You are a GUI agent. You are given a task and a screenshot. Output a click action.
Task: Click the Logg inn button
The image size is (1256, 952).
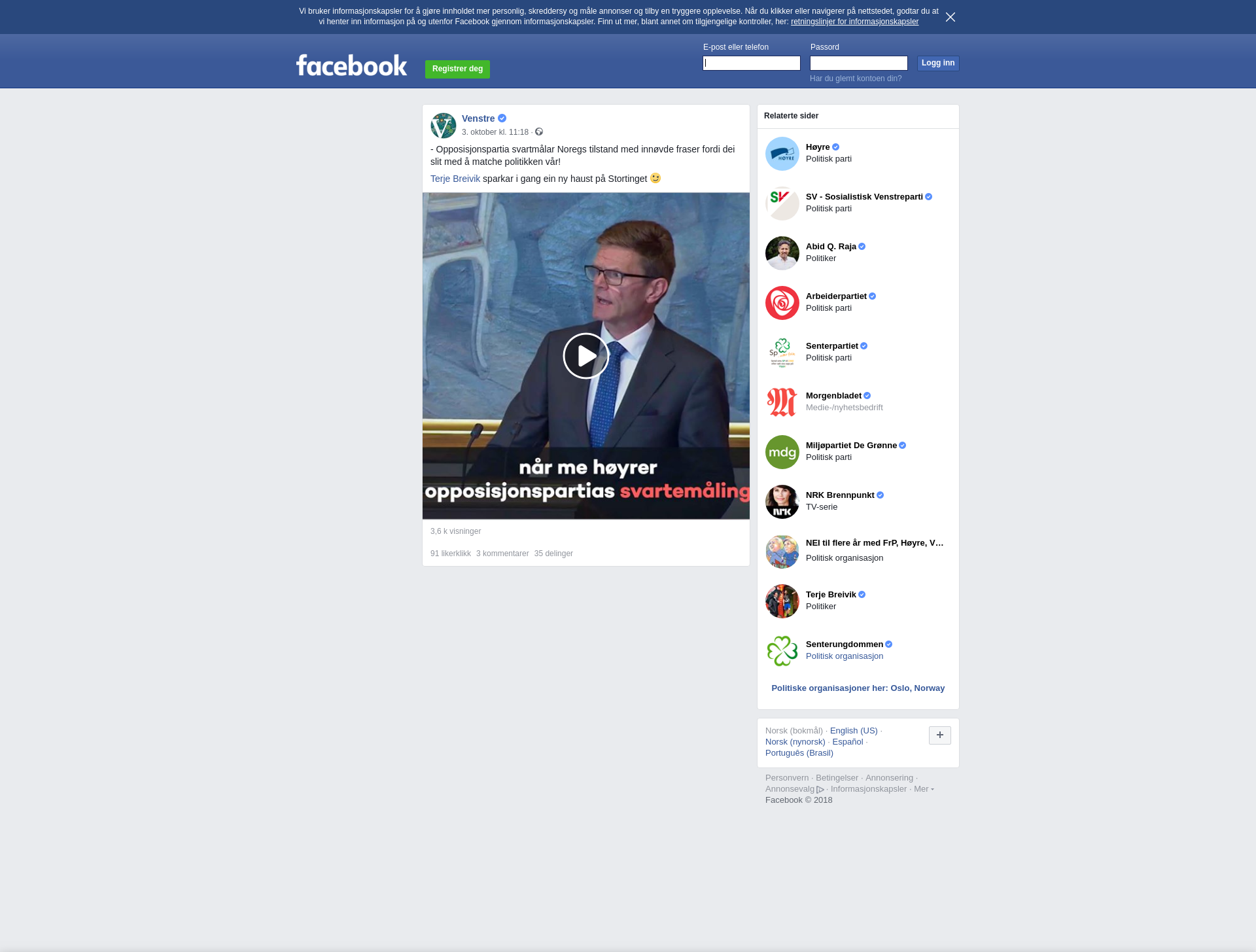click(938, 63)
